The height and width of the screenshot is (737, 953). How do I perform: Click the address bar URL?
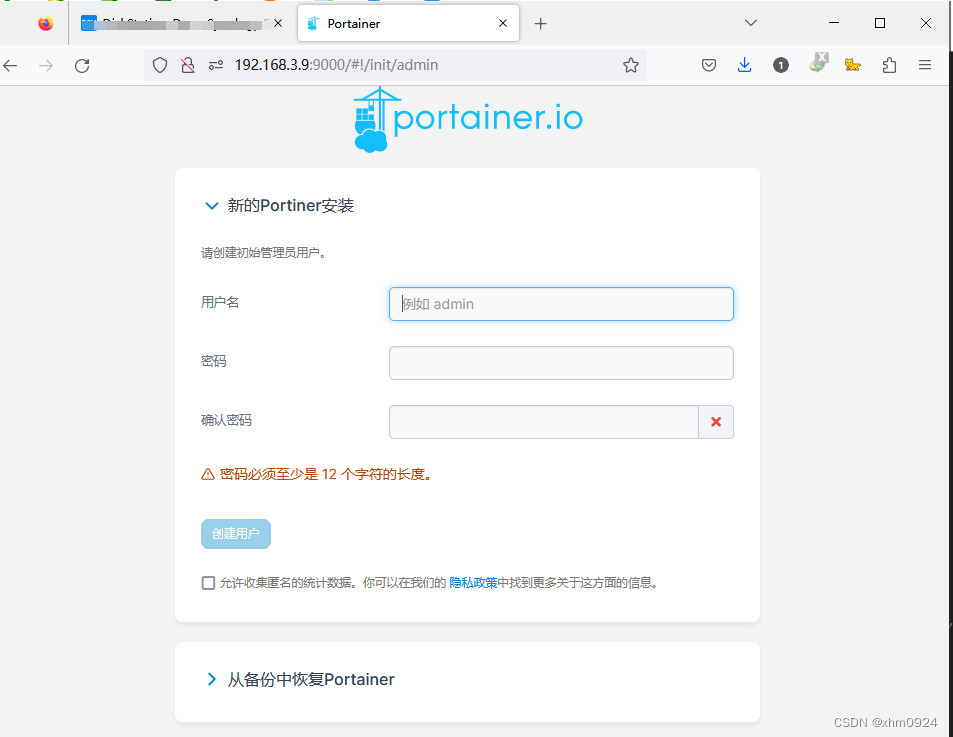coord(336,65)
